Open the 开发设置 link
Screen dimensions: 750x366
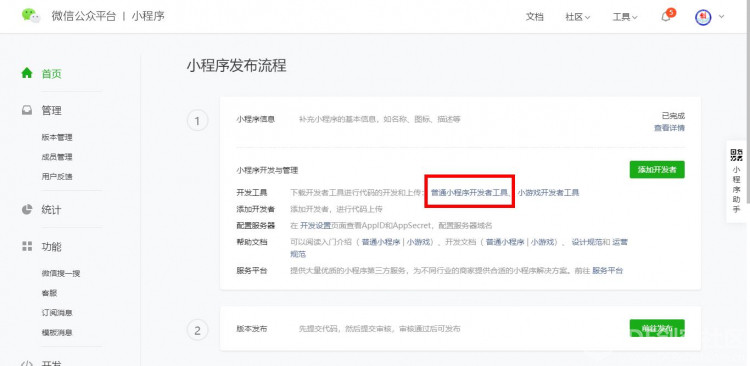point(315,225)
